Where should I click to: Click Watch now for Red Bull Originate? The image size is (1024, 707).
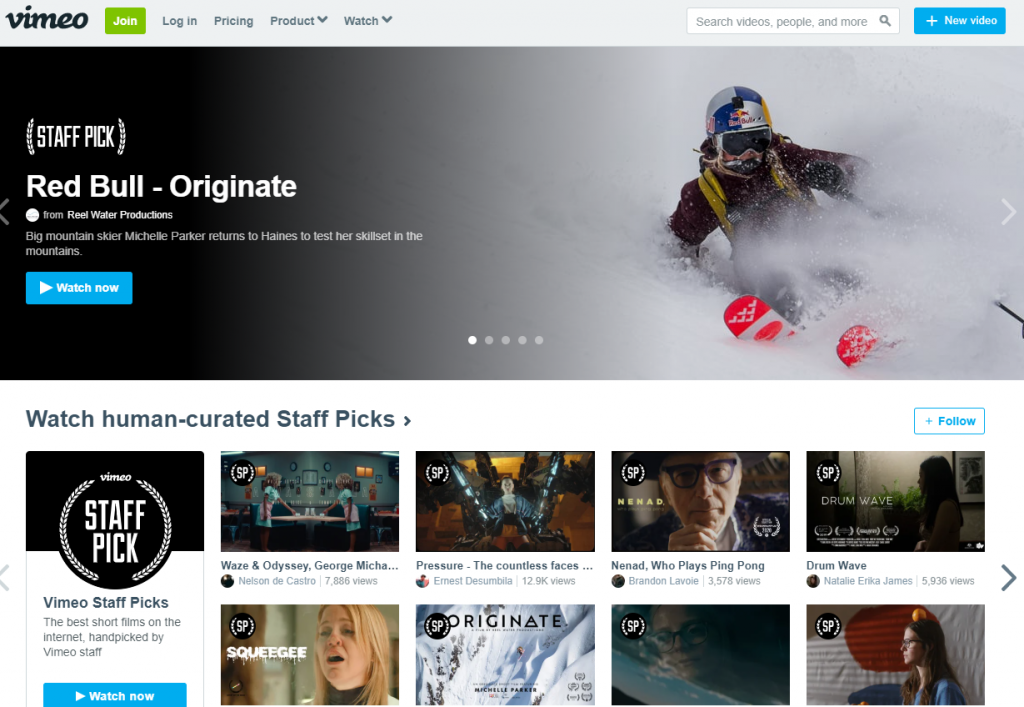click(79, 288)
